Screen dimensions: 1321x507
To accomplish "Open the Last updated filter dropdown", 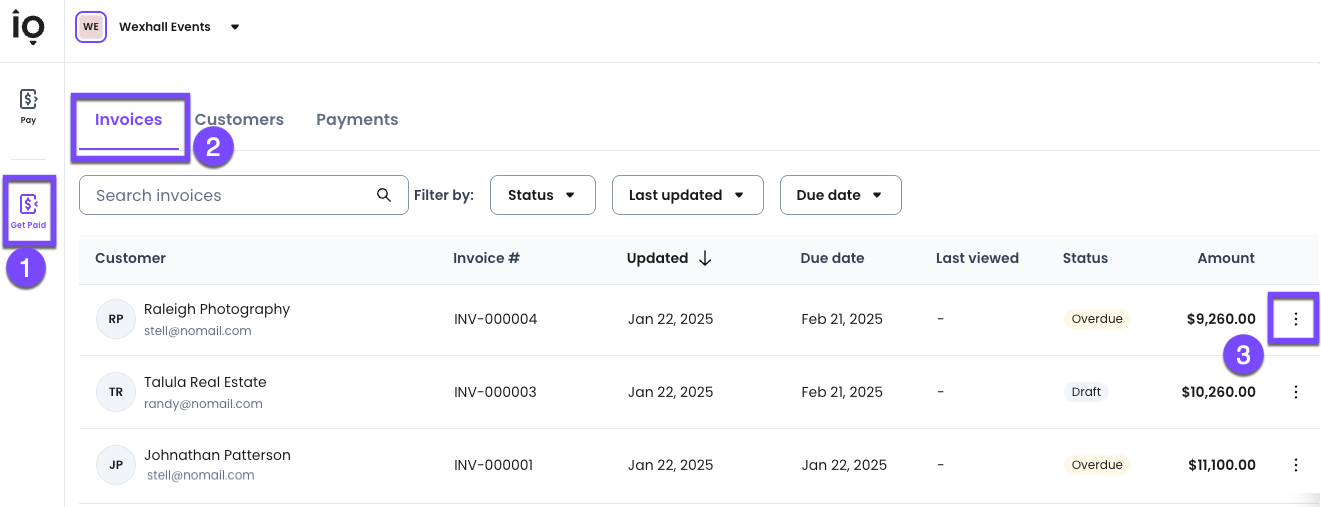I will (x=687, y=195).
